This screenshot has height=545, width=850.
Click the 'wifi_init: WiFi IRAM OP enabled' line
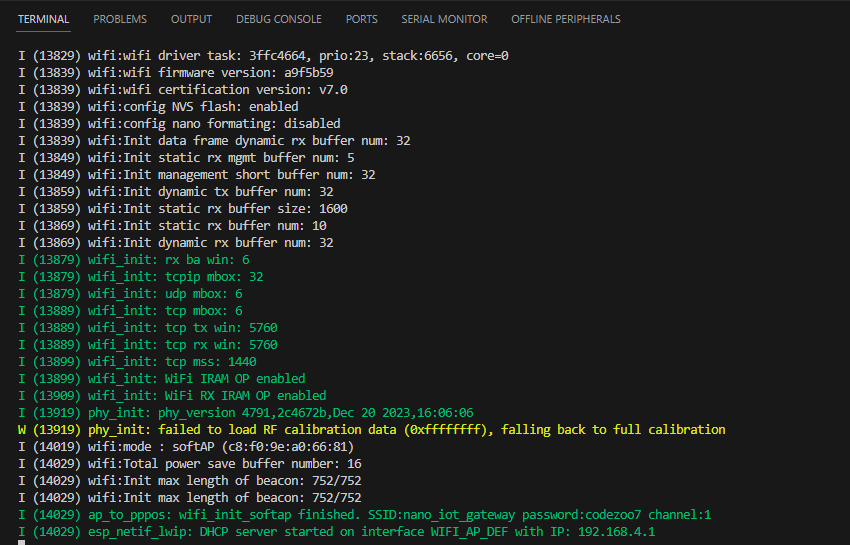pyautogui.click(x=162, y=379)
